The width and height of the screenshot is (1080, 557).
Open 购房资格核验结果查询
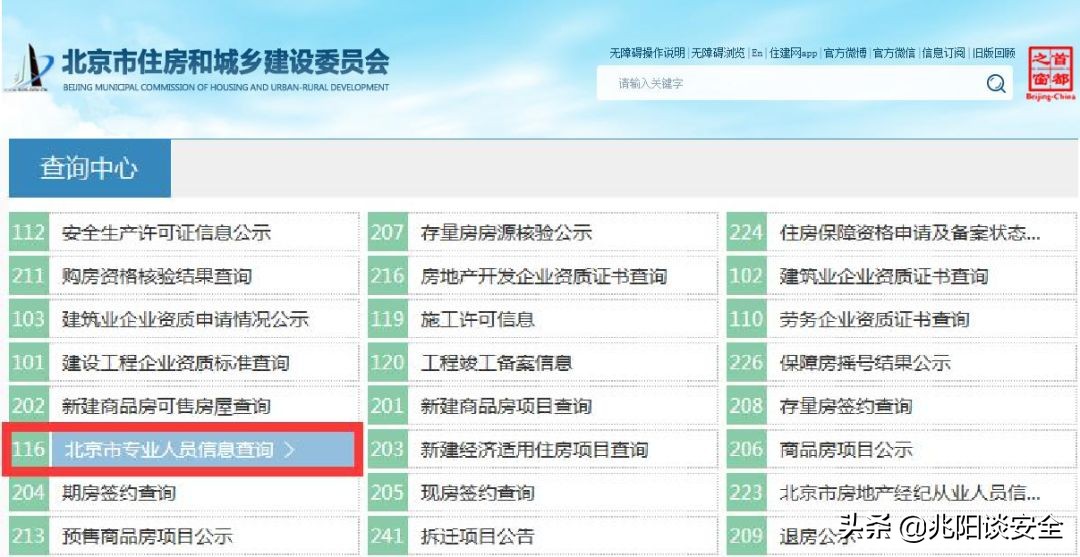pos(156,276)
